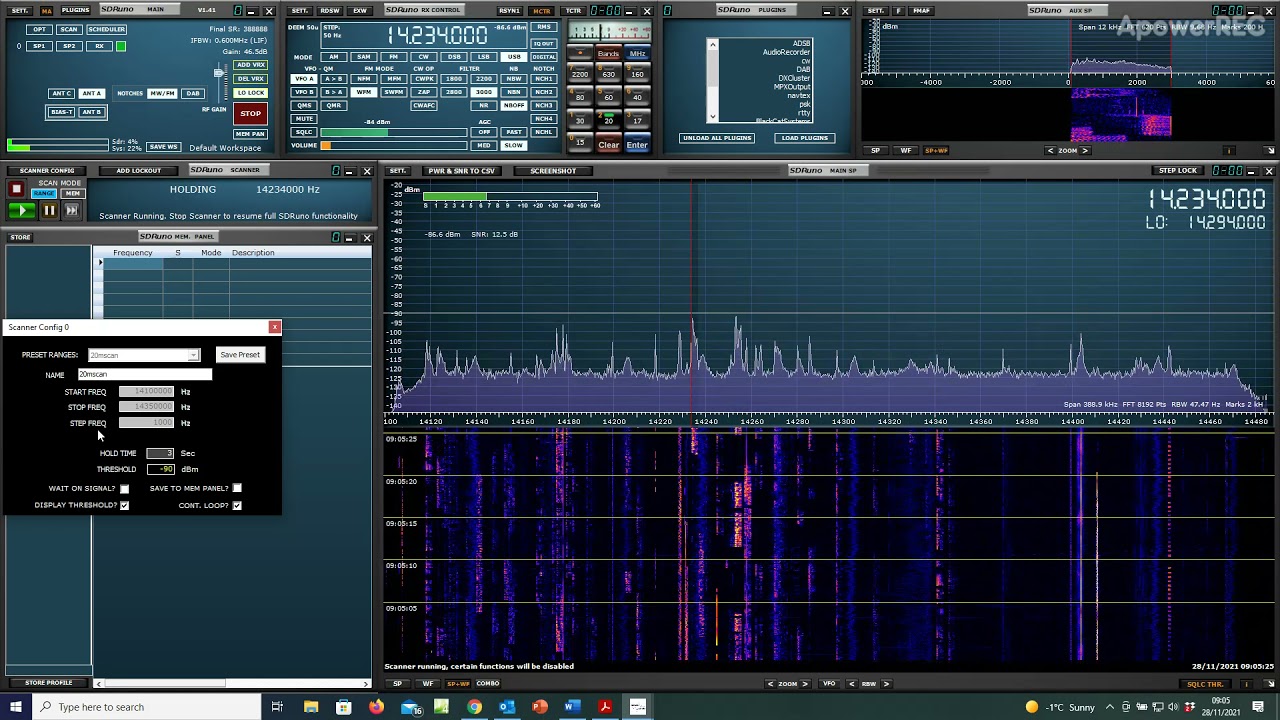
Task: Open Firefox from the taskbar
Action: coord(376,707)
